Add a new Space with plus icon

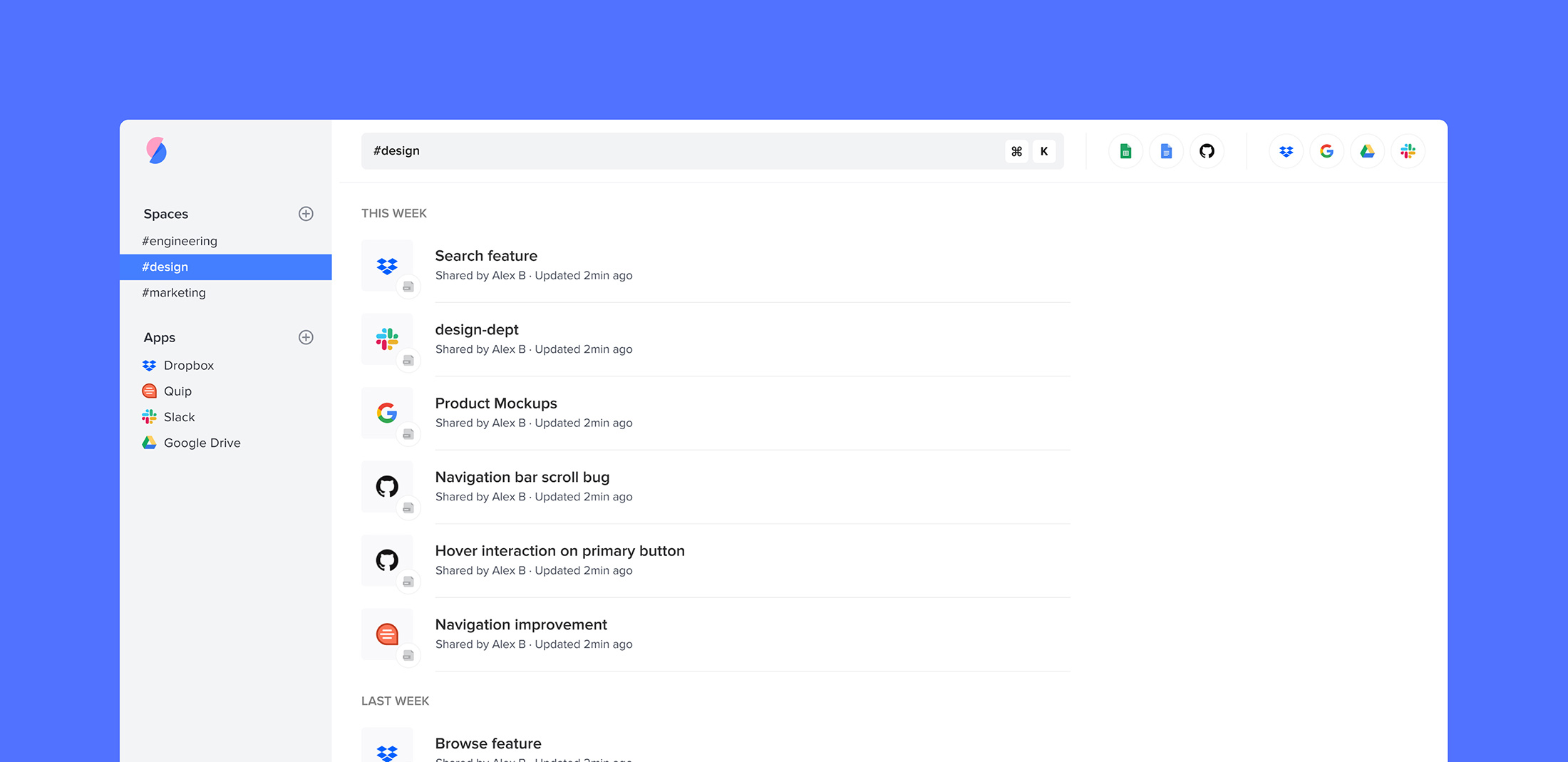[306, 214]
